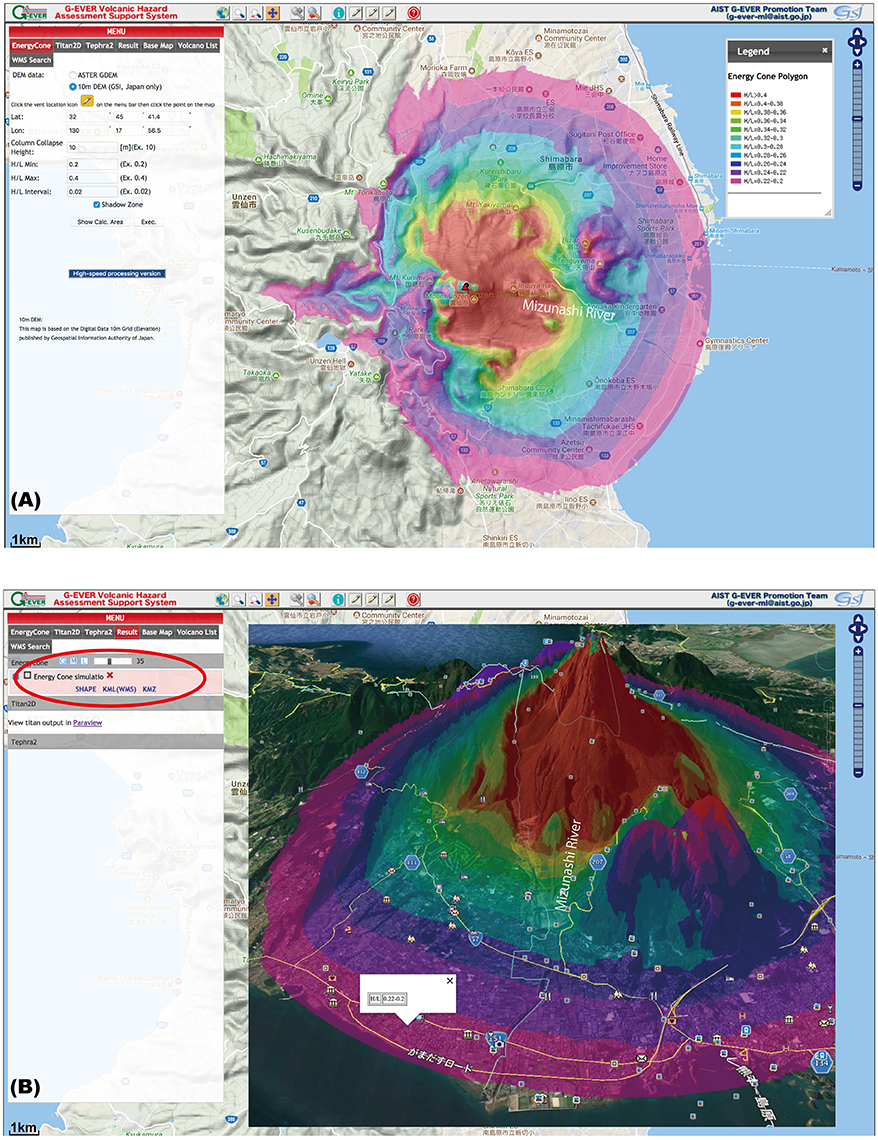
Task: Click Lon degrees field showing 130
Action: (x=88, y=130)
